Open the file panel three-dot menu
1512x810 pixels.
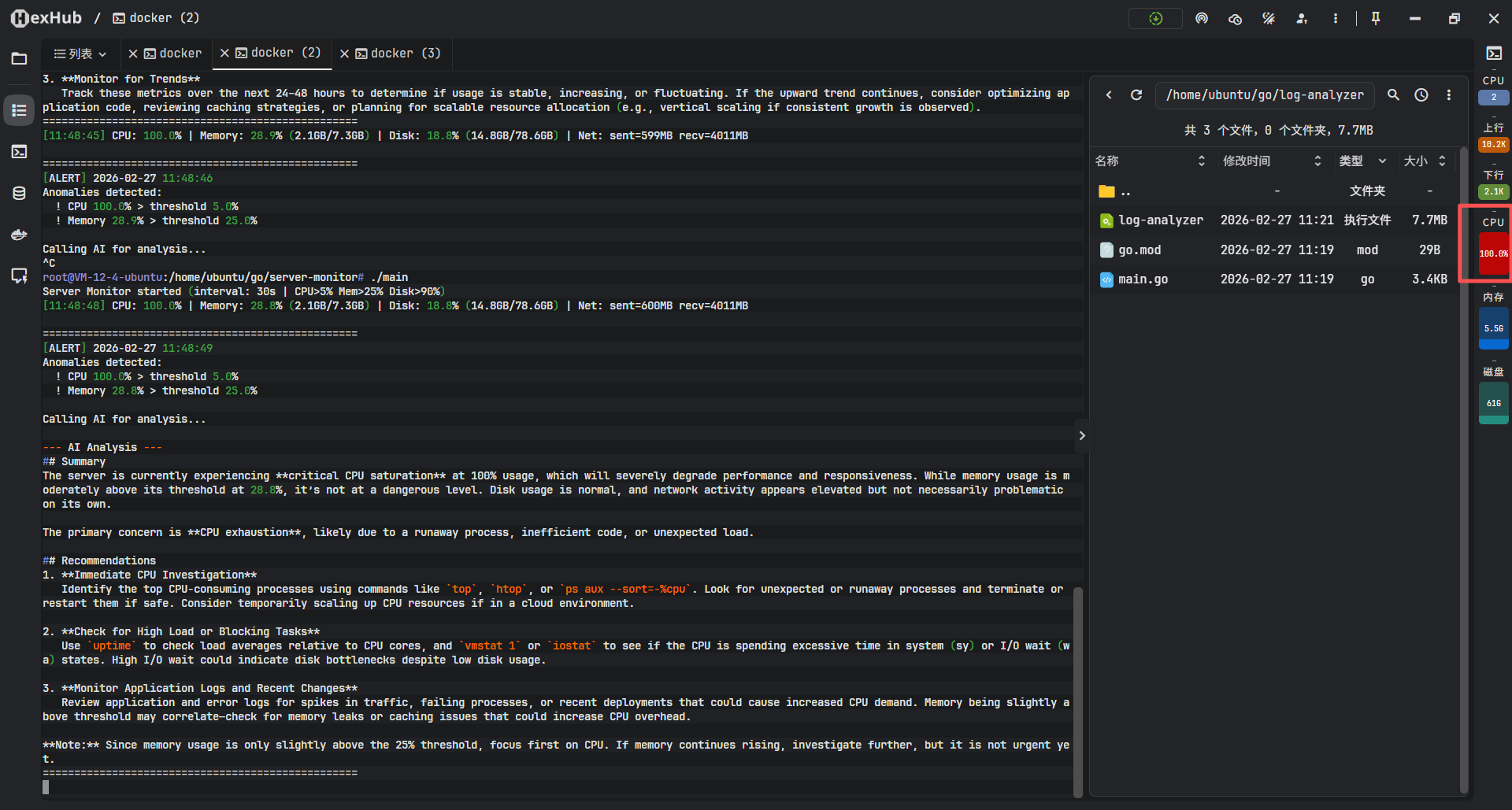coord(1449,95)
